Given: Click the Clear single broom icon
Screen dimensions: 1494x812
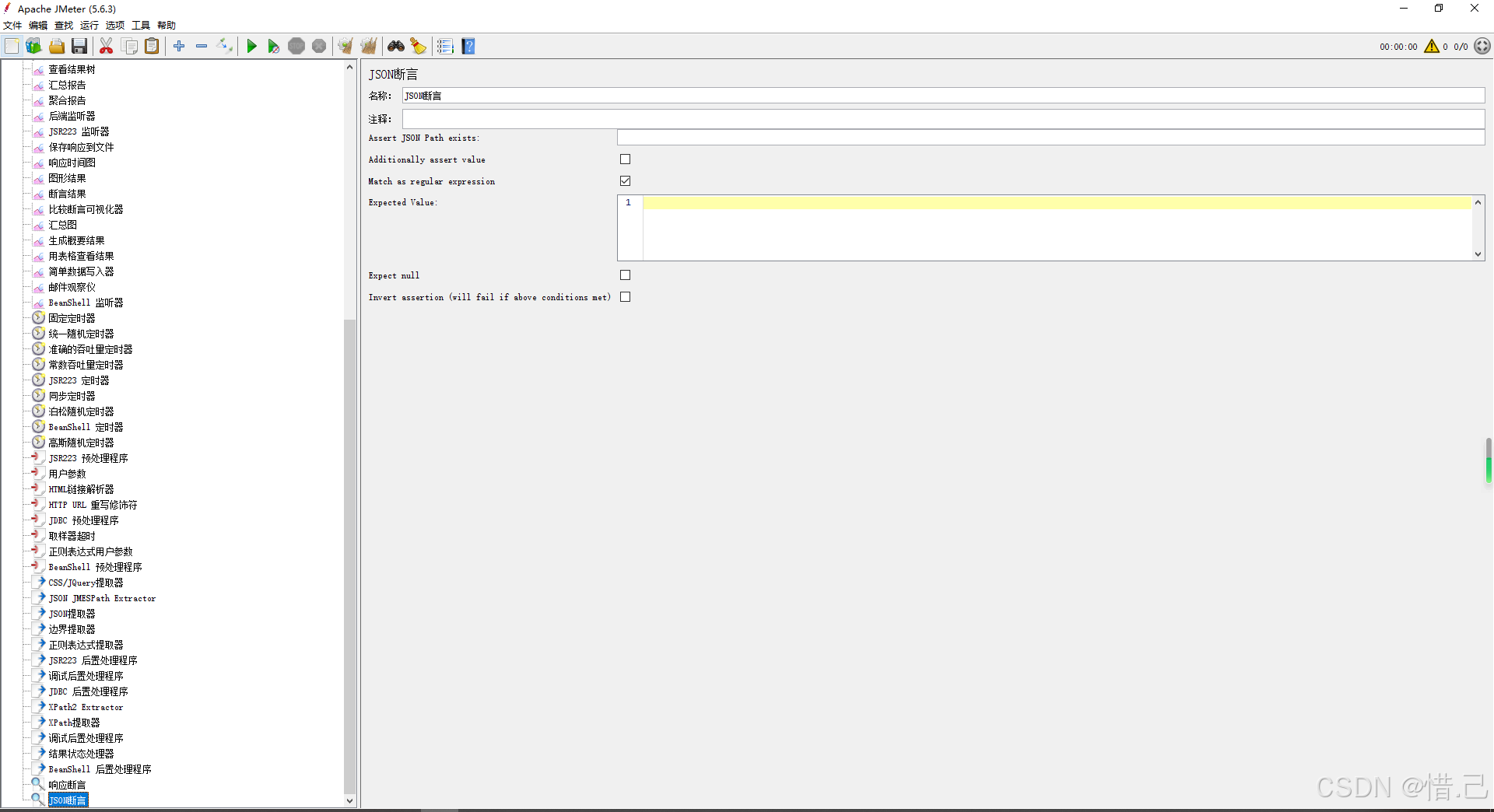Looking at the screenshot, I should pos(345,47).
